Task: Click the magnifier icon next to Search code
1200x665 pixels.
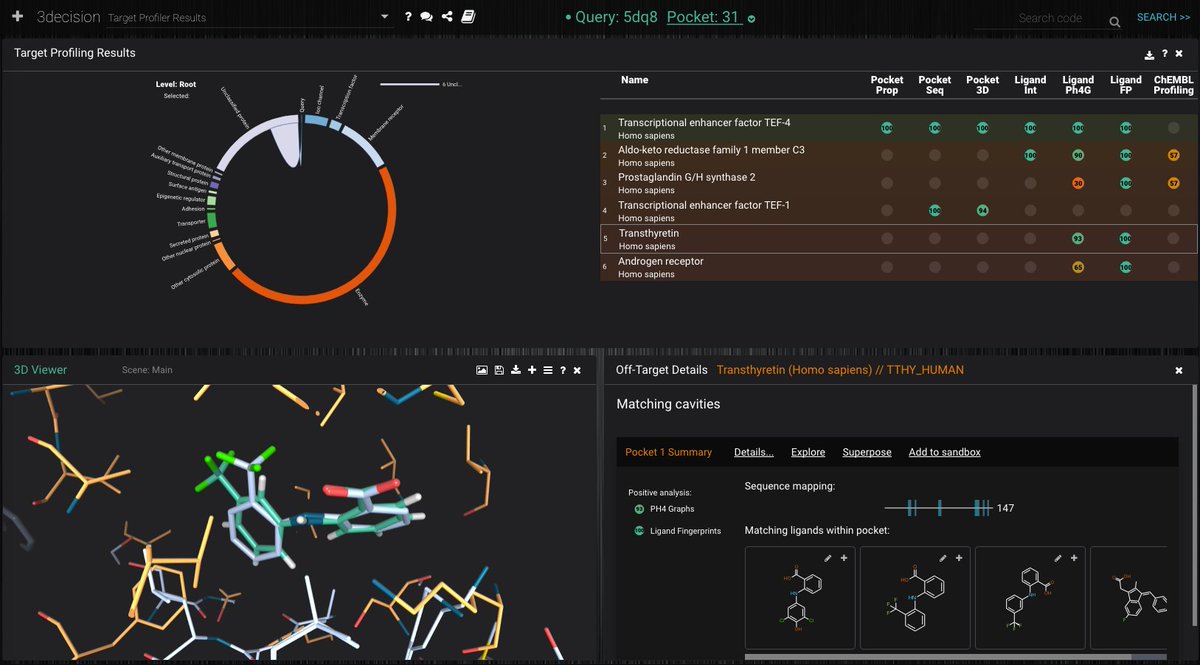Action: [x=1115, y=21]
